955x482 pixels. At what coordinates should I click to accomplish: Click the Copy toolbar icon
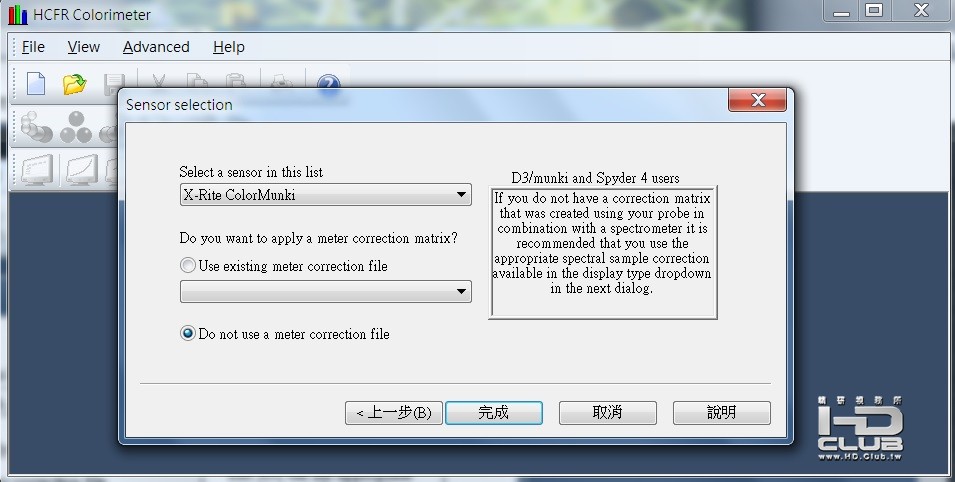tap(197, 81)
